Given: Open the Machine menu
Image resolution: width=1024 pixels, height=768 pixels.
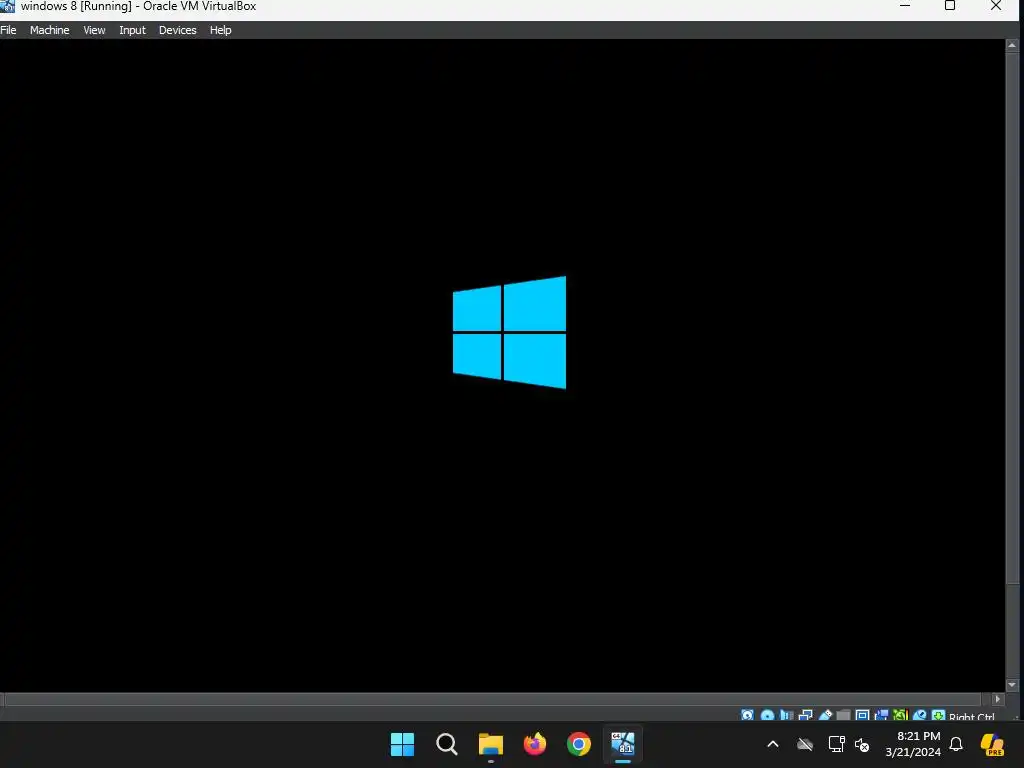Looking at the screenshot, I should (x=50, y=30).
